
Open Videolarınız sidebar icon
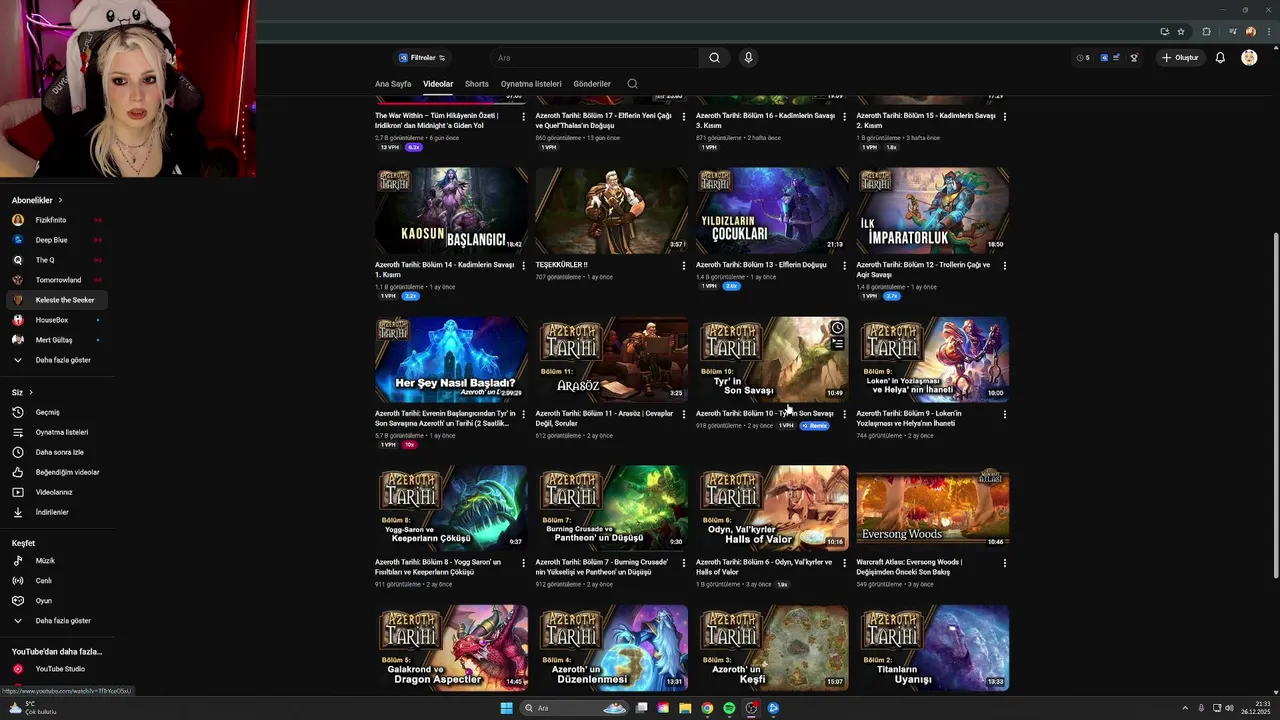(17, 492)
